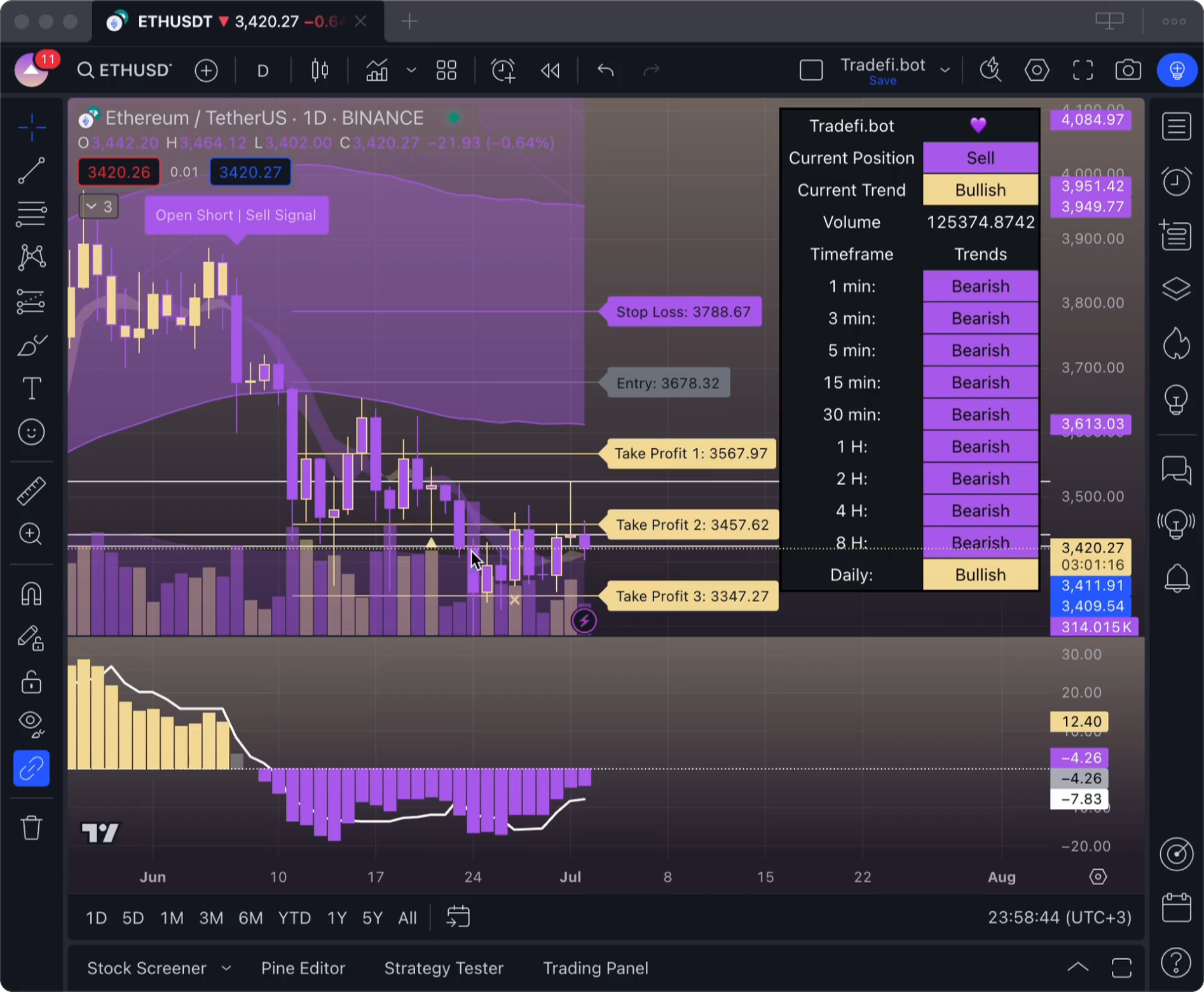Click the 23:58:44 (UTC+3) timezone
Viewport: 1204px width, 992px height.
1060,918
